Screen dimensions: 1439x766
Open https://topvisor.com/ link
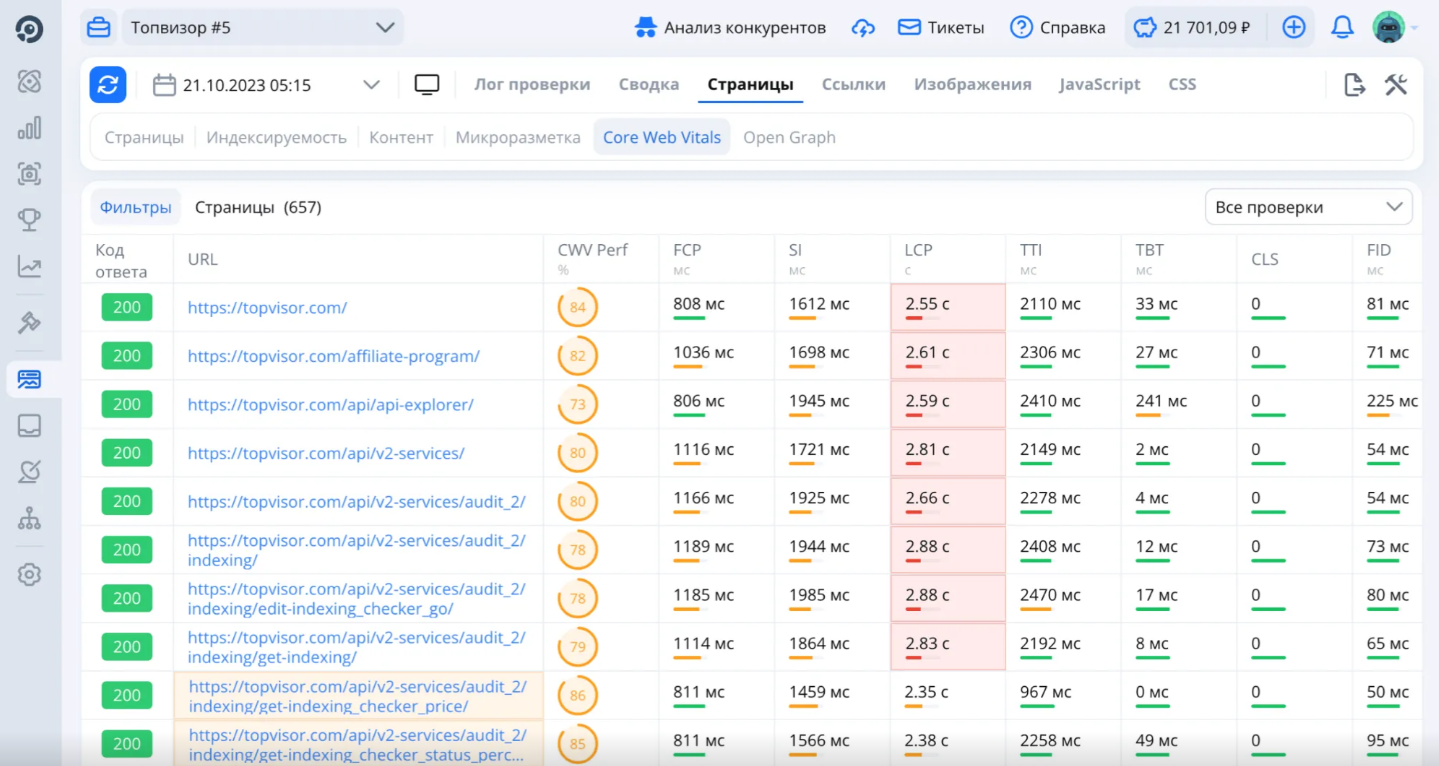267,308
